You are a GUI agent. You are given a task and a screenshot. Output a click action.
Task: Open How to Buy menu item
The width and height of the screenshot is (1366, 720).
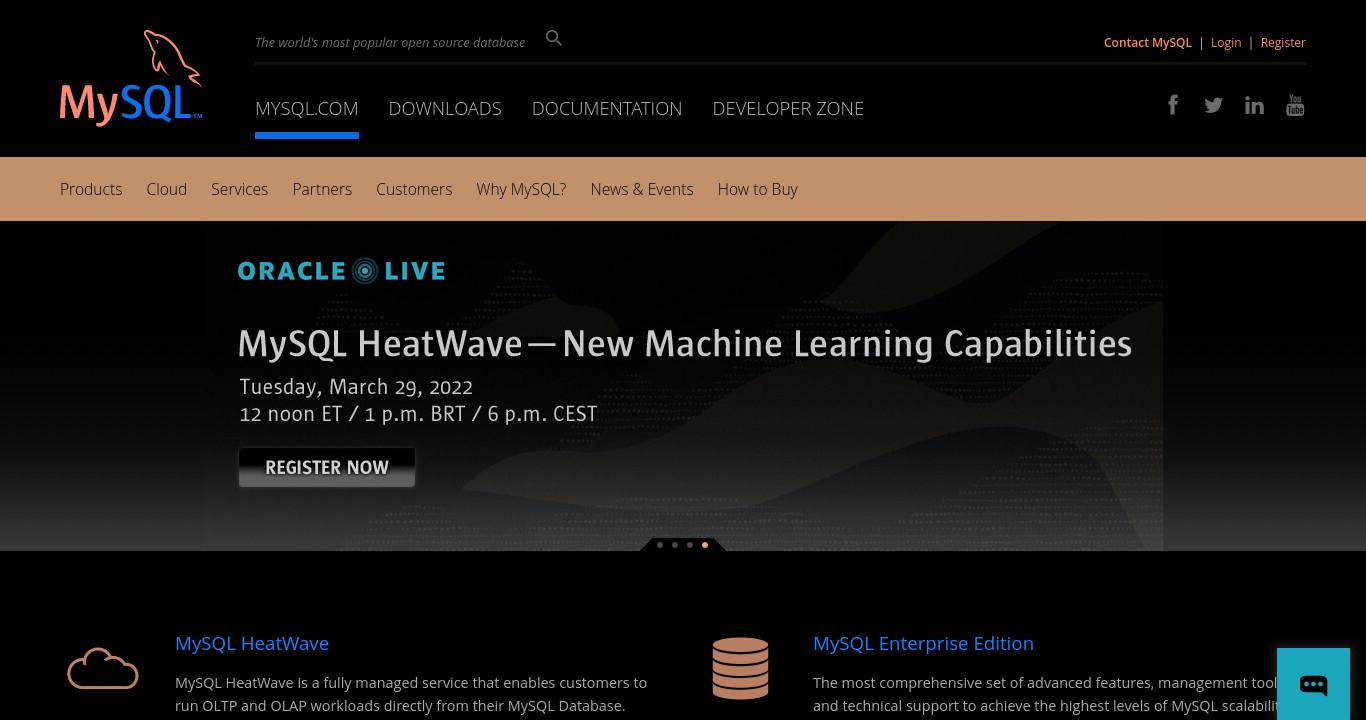click(x=758, y=189)
